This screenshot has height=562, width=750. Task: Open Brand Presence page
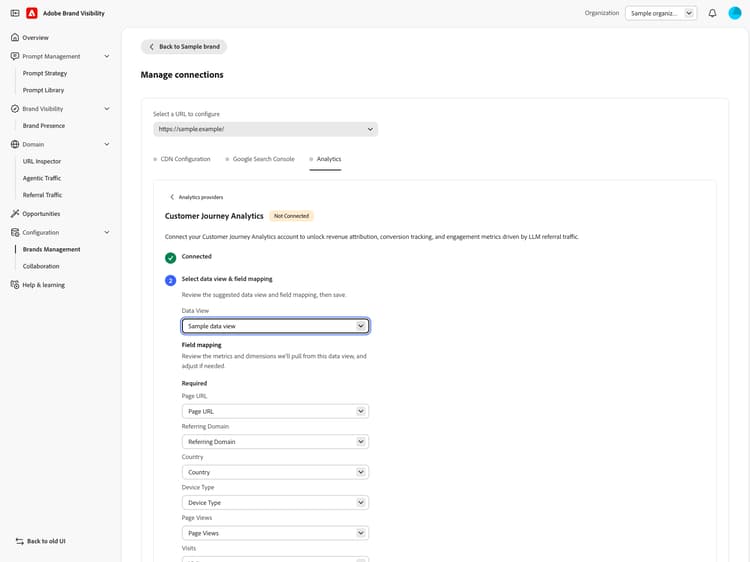(44, 125)
